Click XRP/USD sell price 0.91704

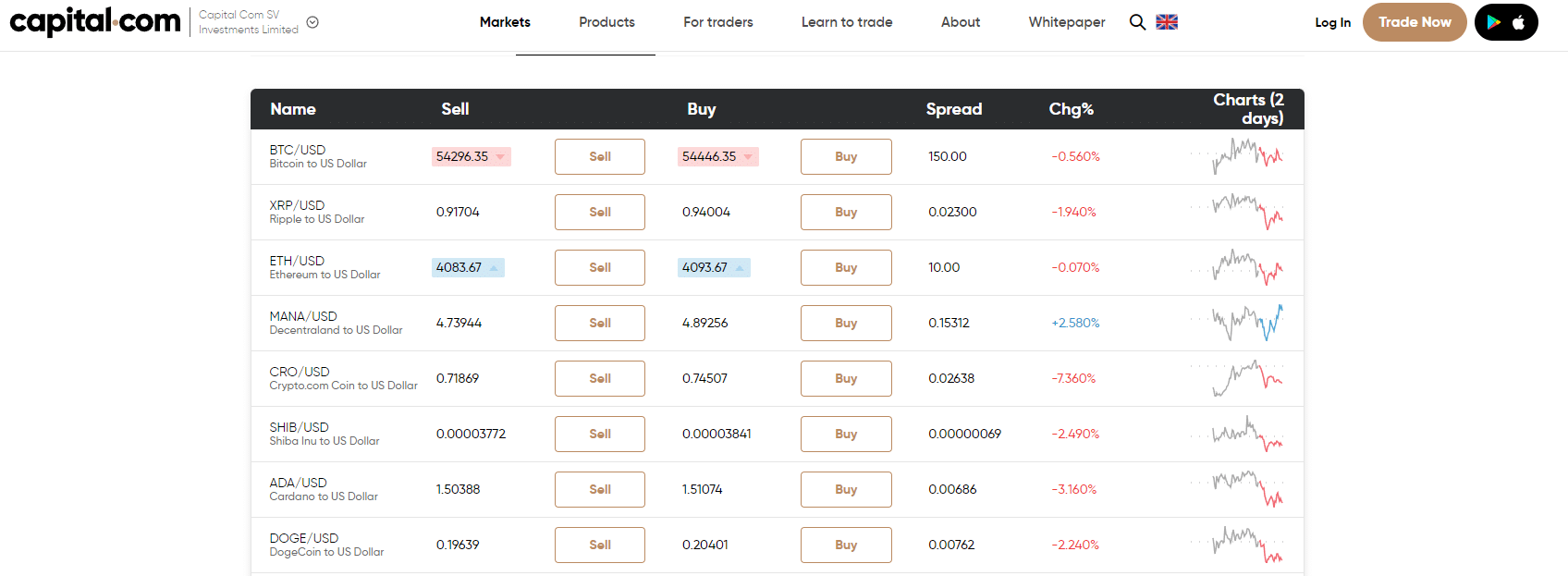(458, 212)
